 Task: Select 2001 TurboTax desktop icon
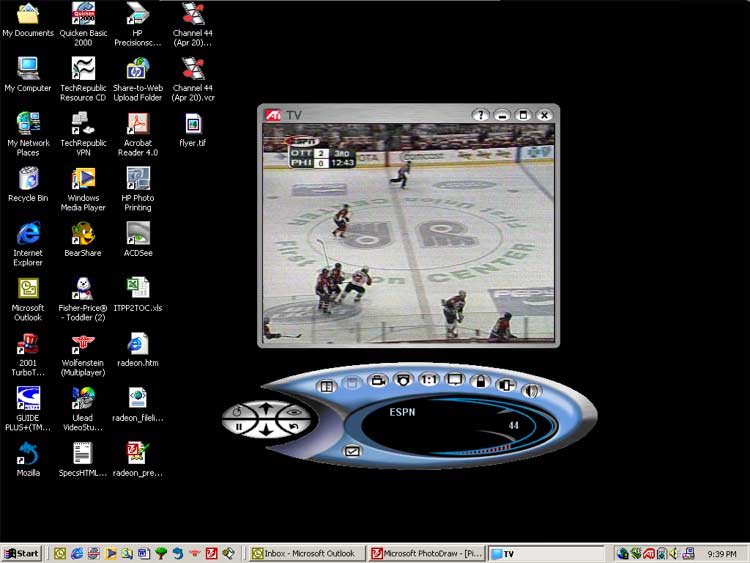28,354
